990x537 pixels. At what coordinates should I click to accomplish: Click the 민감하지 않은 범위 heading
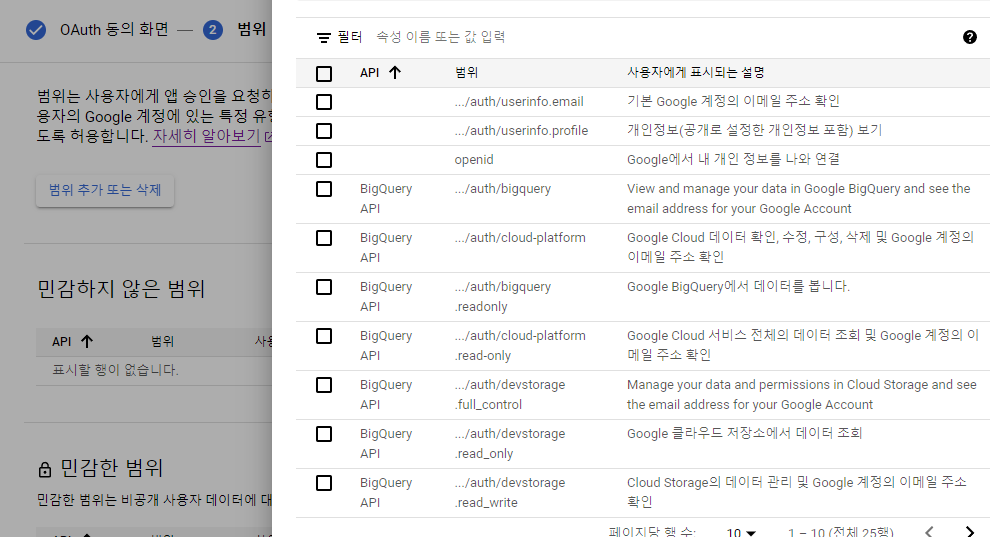121,288
